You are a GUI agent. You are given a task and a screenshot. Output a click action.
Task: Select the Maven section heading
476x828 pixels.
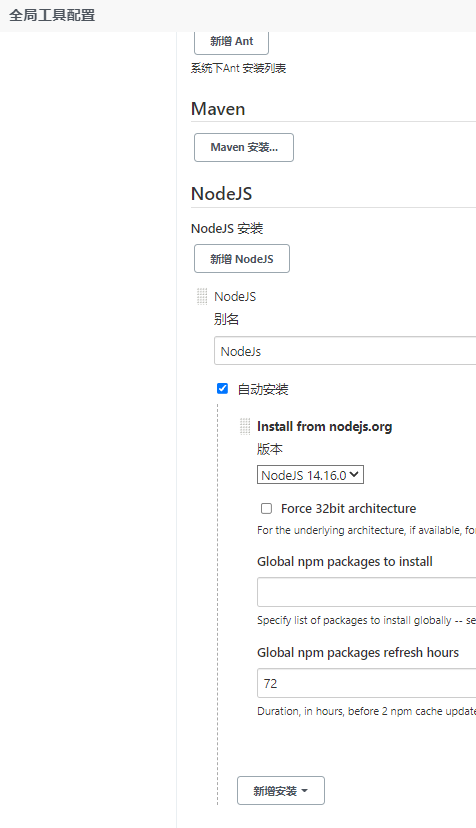pos(218,109)
